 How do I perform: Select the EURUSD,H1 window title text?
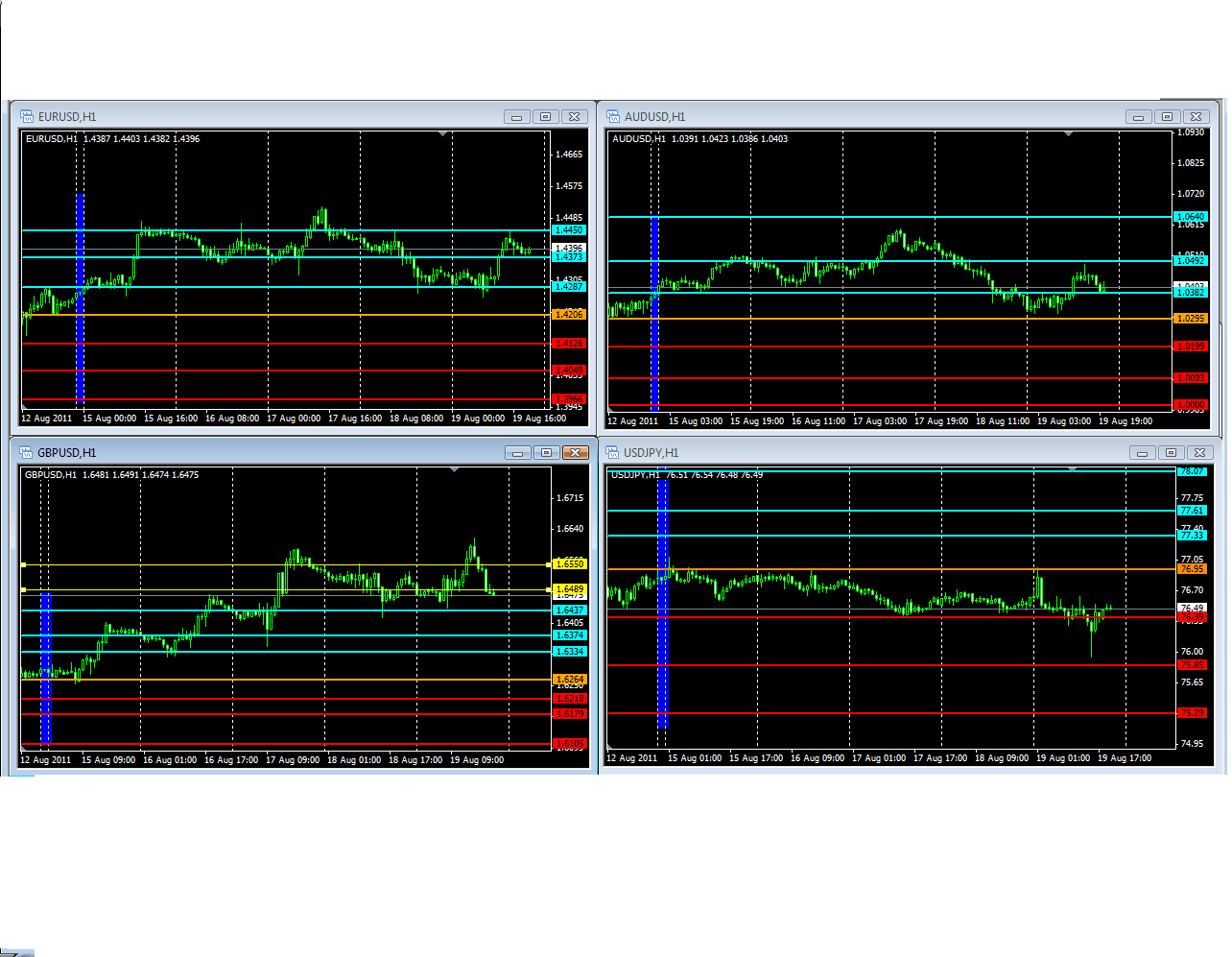coord(67,117)
